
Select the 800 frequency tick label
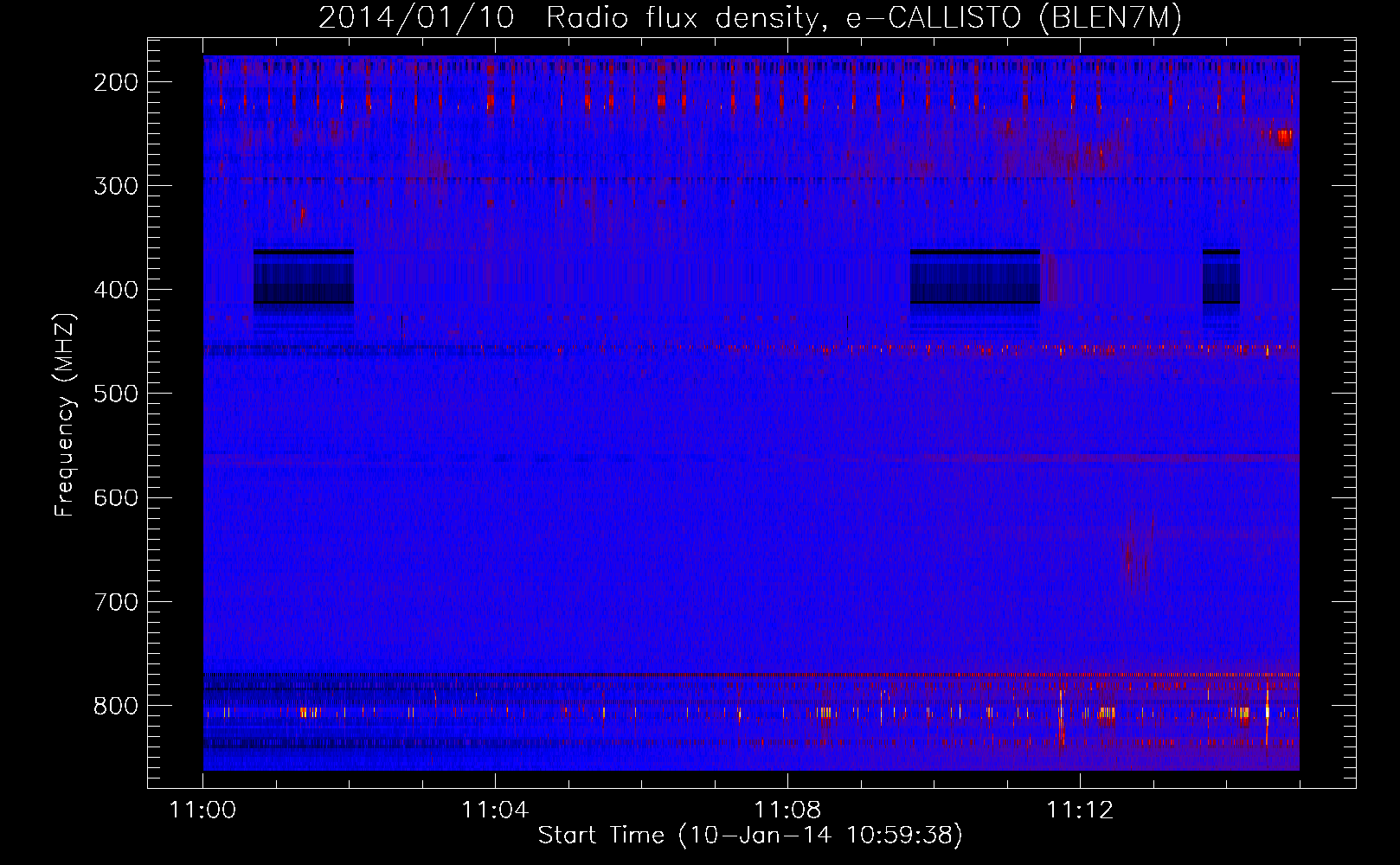click(115, 706)
